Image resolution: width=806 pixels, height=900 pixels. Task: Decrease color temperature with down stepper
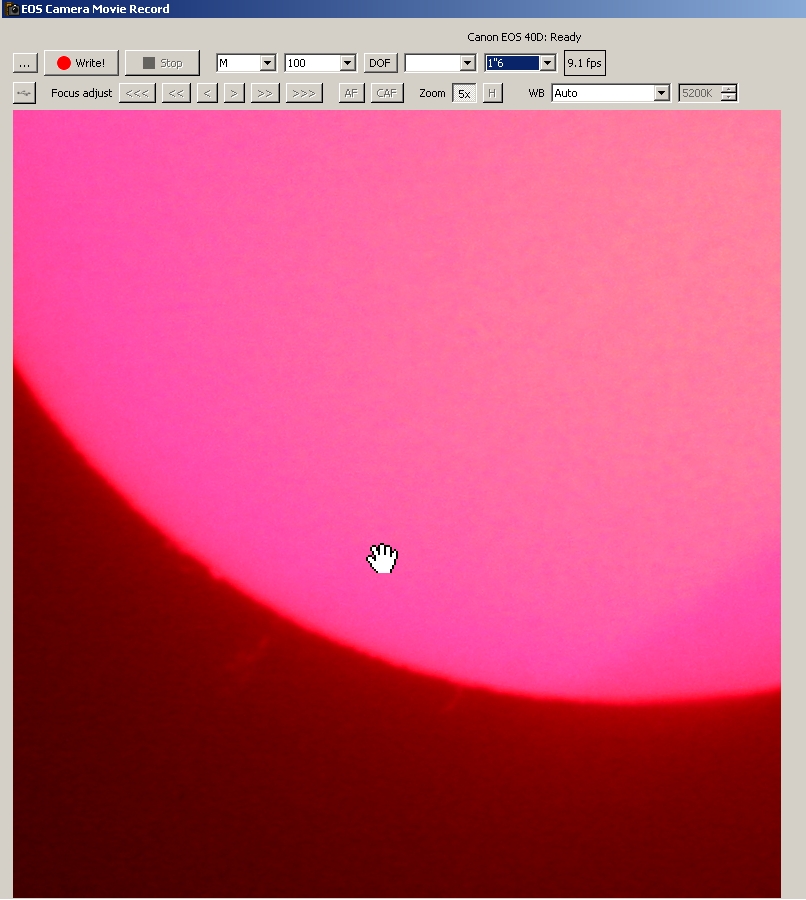[x=729, y=97]
